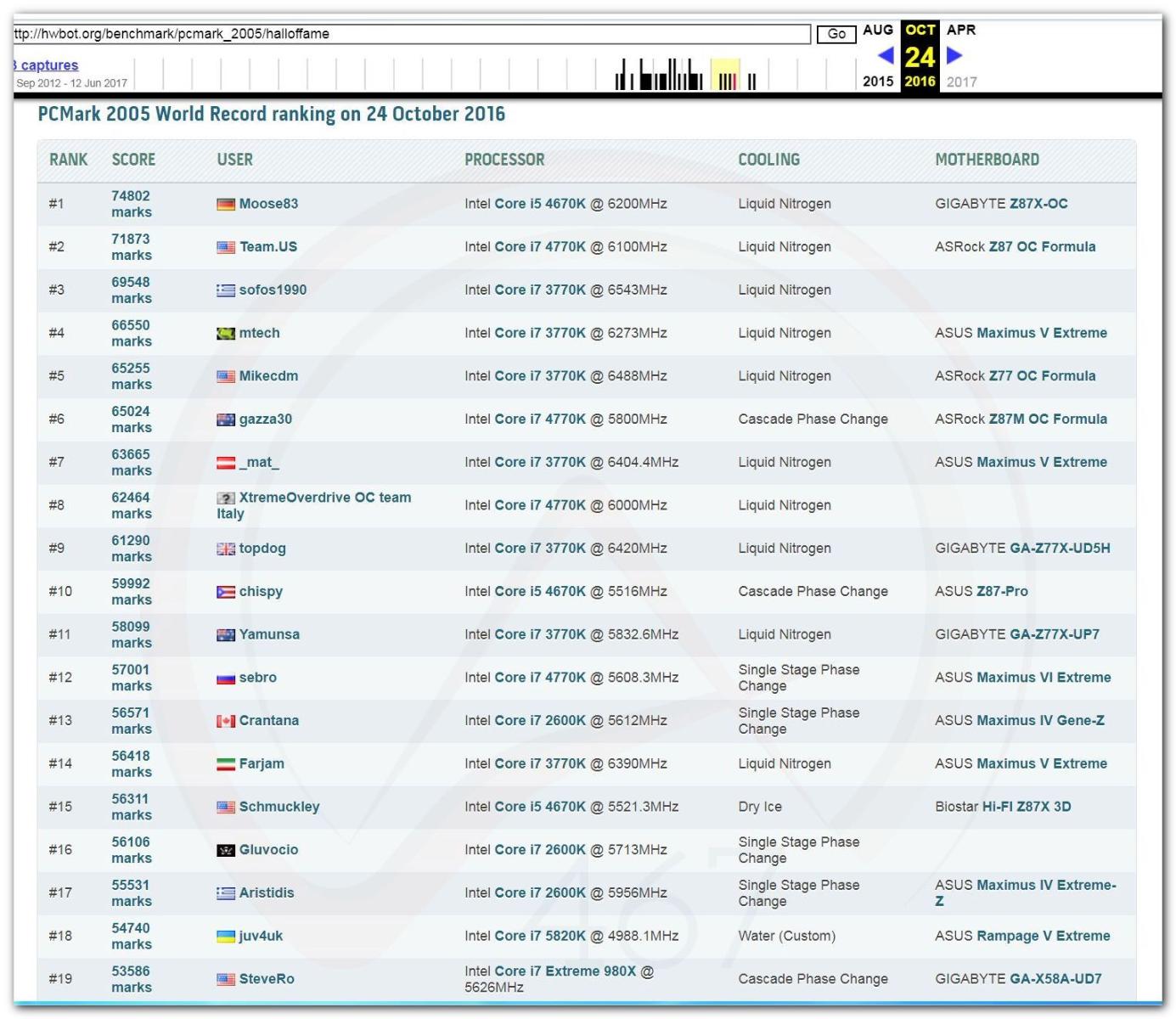
Task: Click the PROCESSOR column header
Action: 504,160
